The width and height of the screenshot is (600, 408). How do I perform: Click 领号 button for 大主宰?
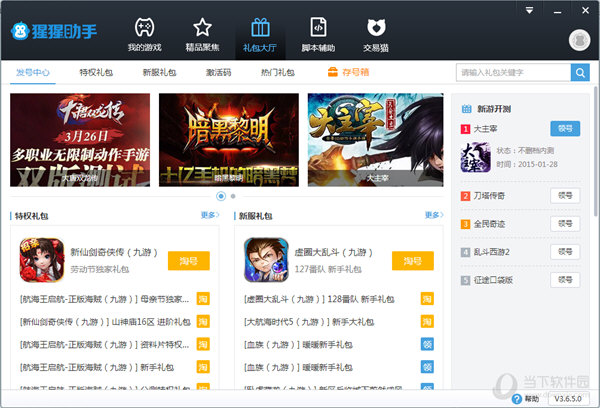pyautogui.click(x=565, y=129)
